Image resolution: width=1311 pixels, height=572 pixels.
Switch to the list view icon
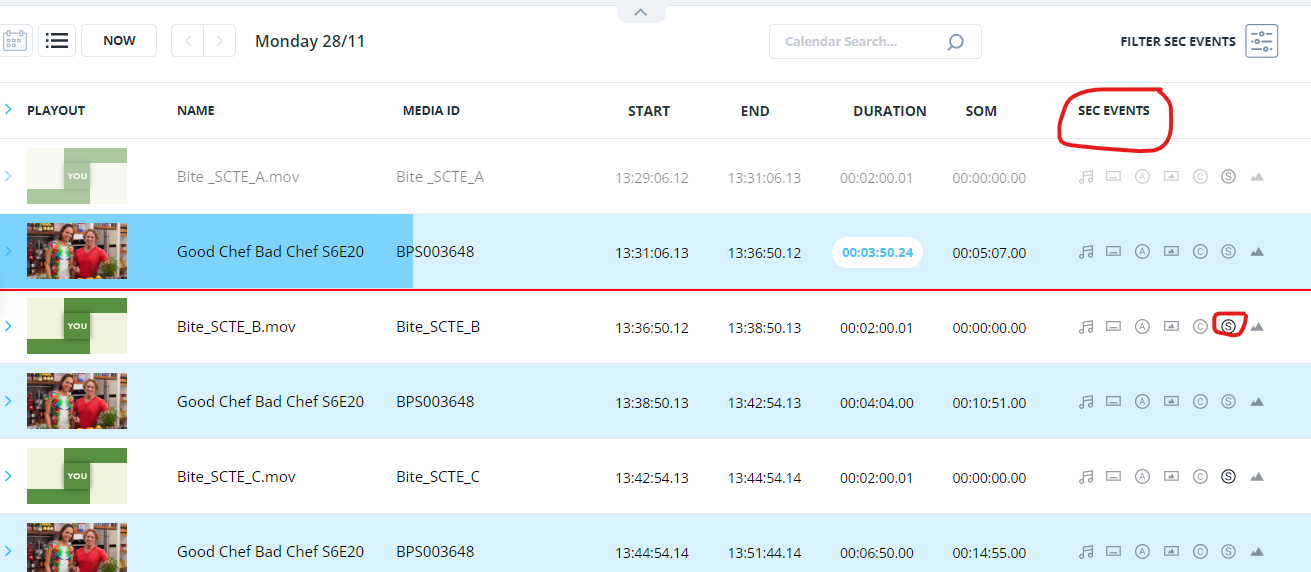[57, 41]
